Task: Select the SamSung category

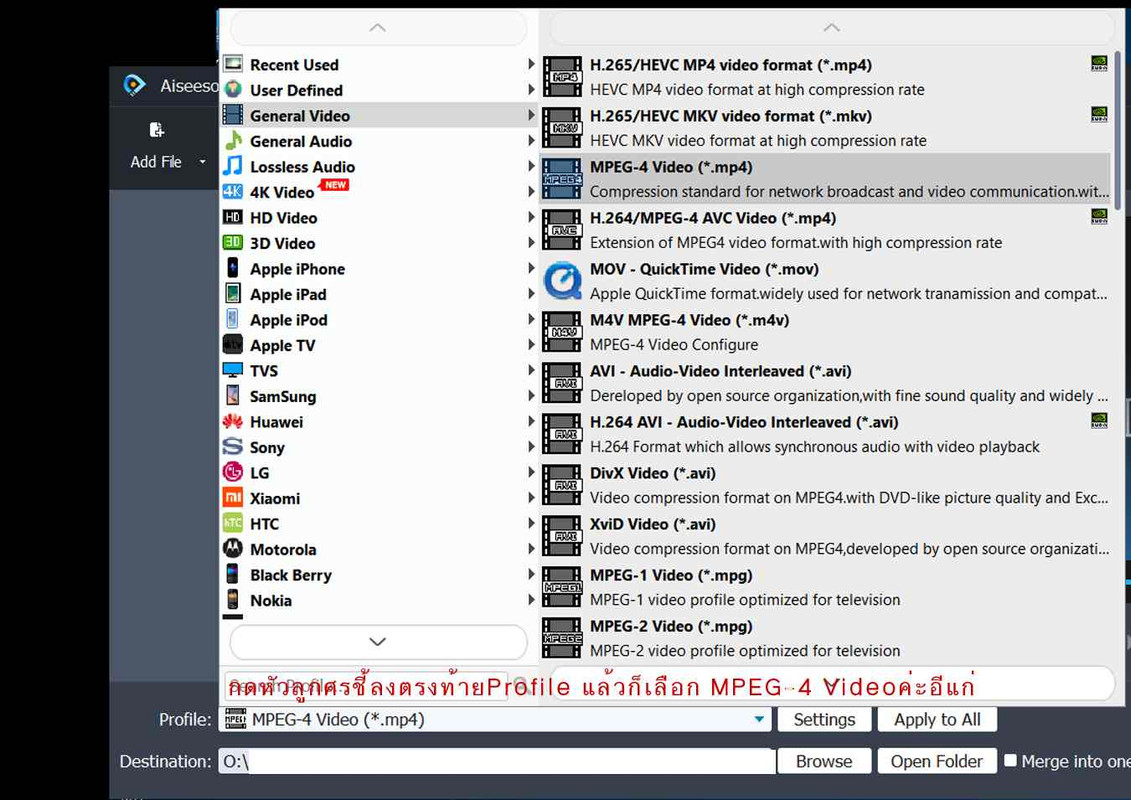Action: (379, 396)
